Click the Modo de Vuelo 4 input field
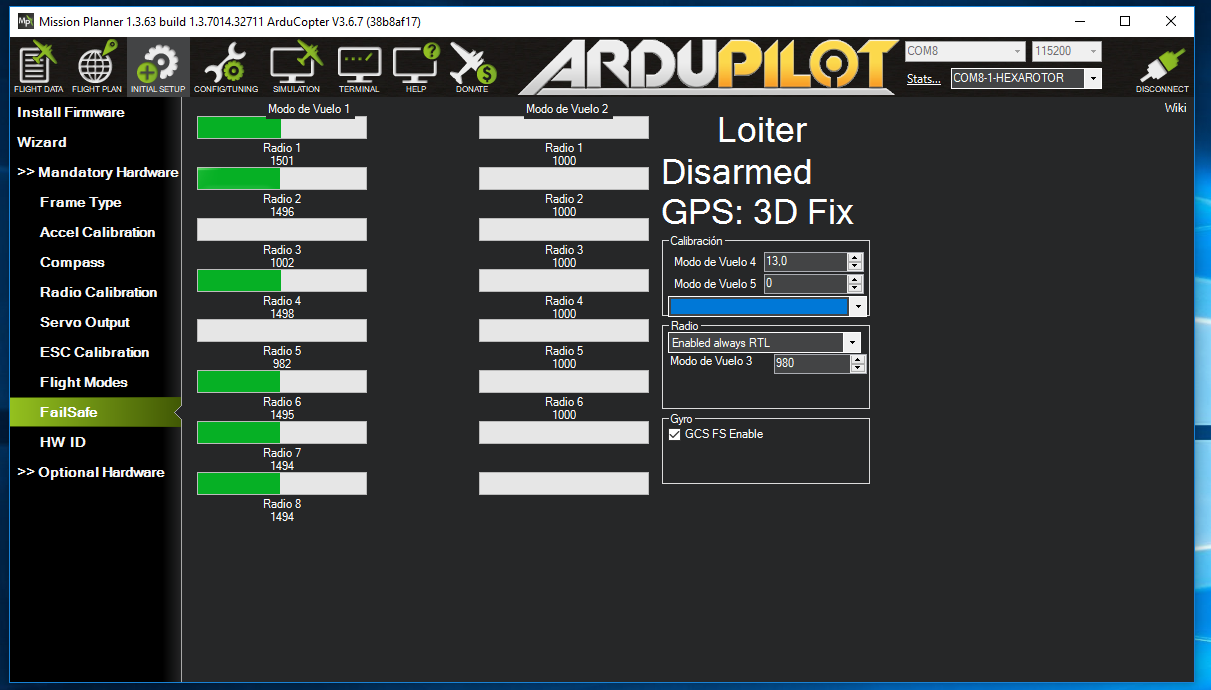 tap(805, 262)
